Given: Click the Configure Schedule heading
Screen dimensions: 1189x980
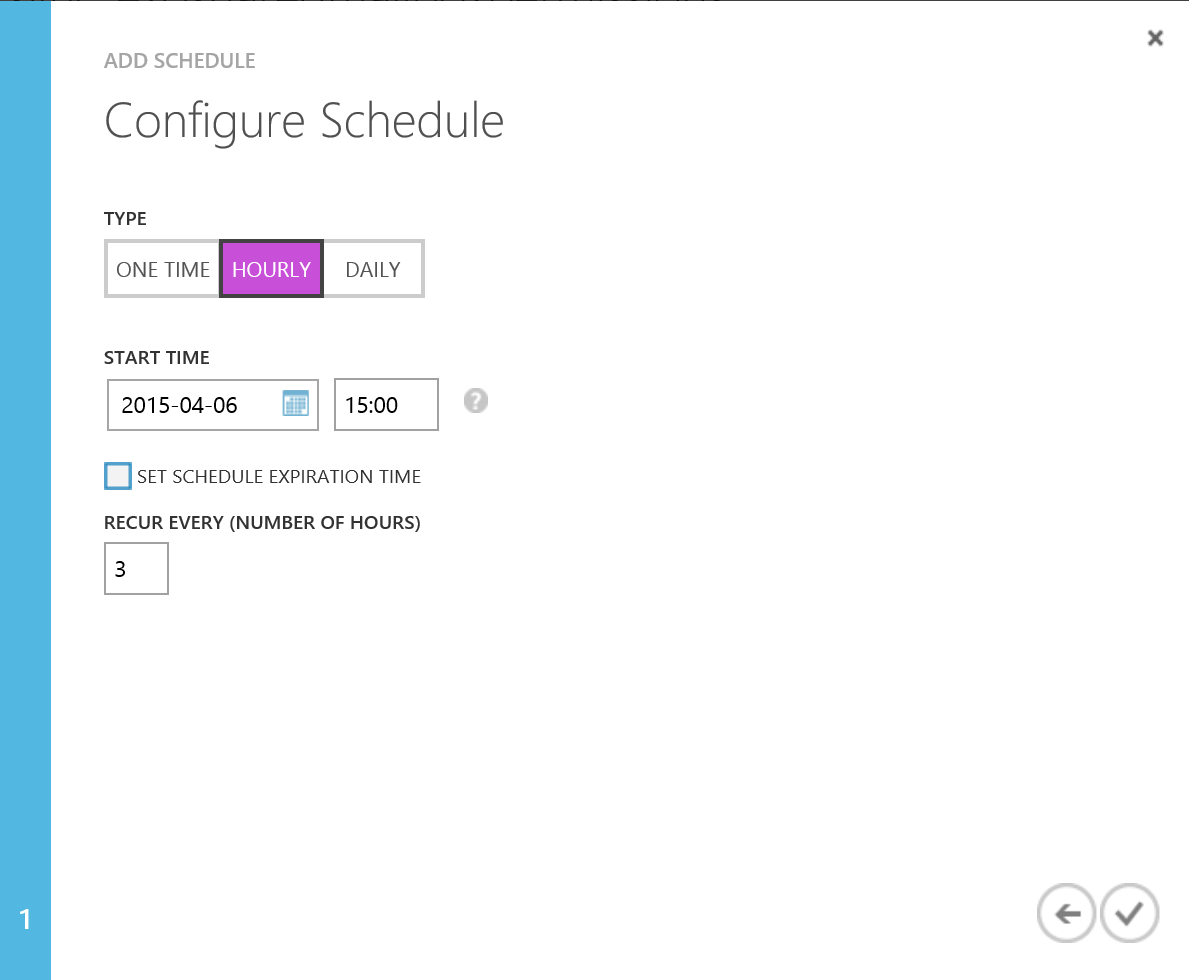Looking at the screenshot, I should click(x=304, y=121).
